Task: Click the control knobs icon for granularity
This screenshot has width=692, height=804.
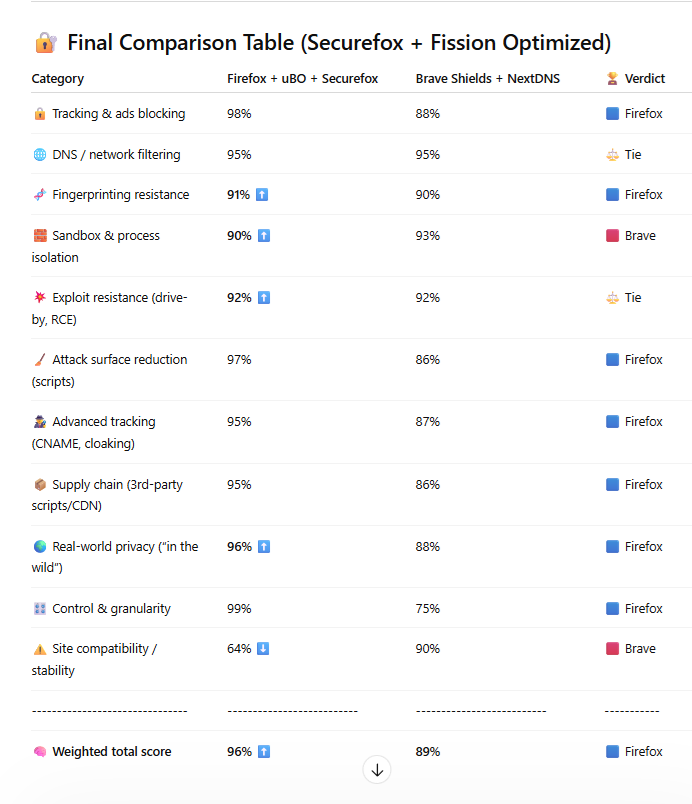Action: pos(40,609)
